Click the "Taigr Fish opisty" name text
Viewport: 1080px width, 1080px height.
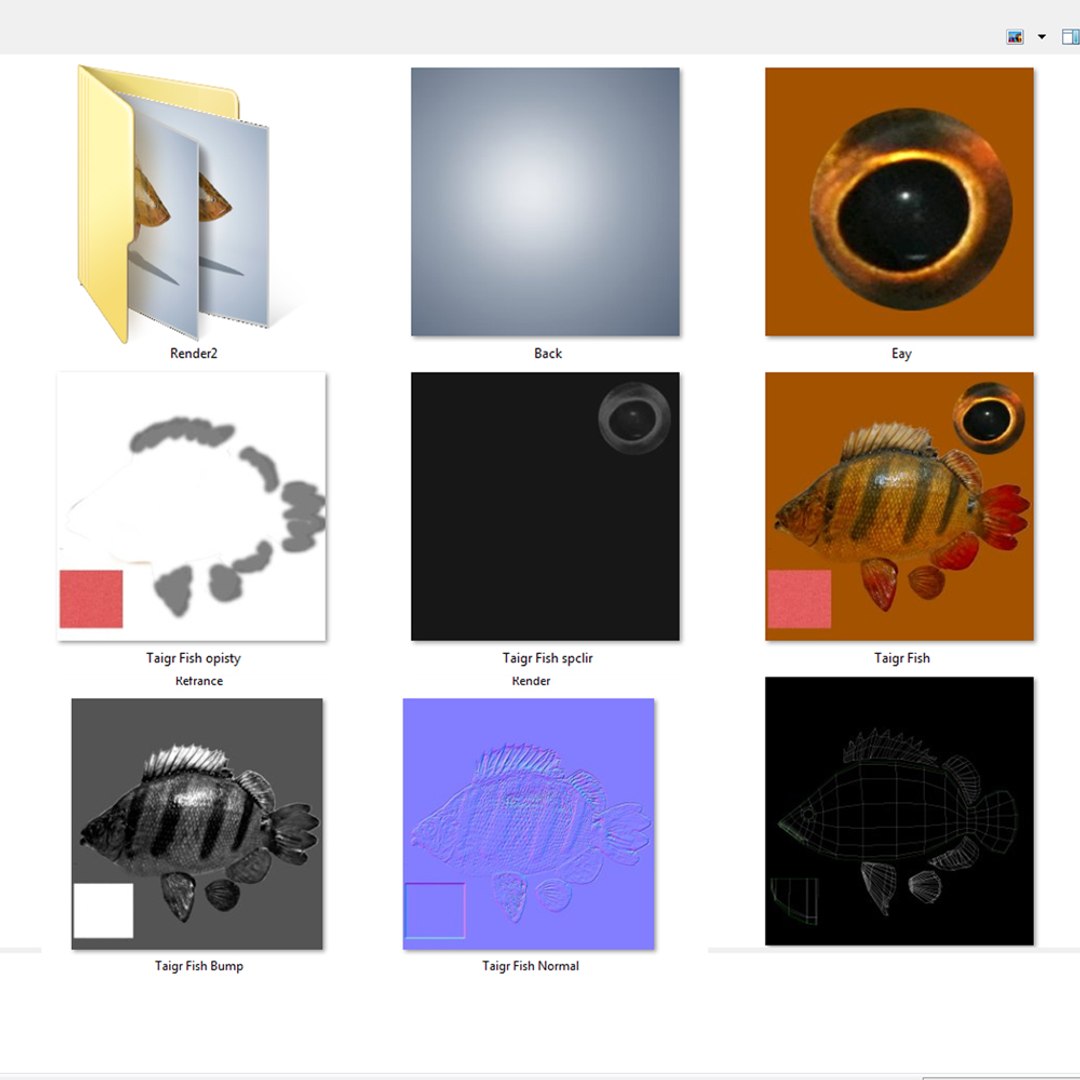pos(194,658)
